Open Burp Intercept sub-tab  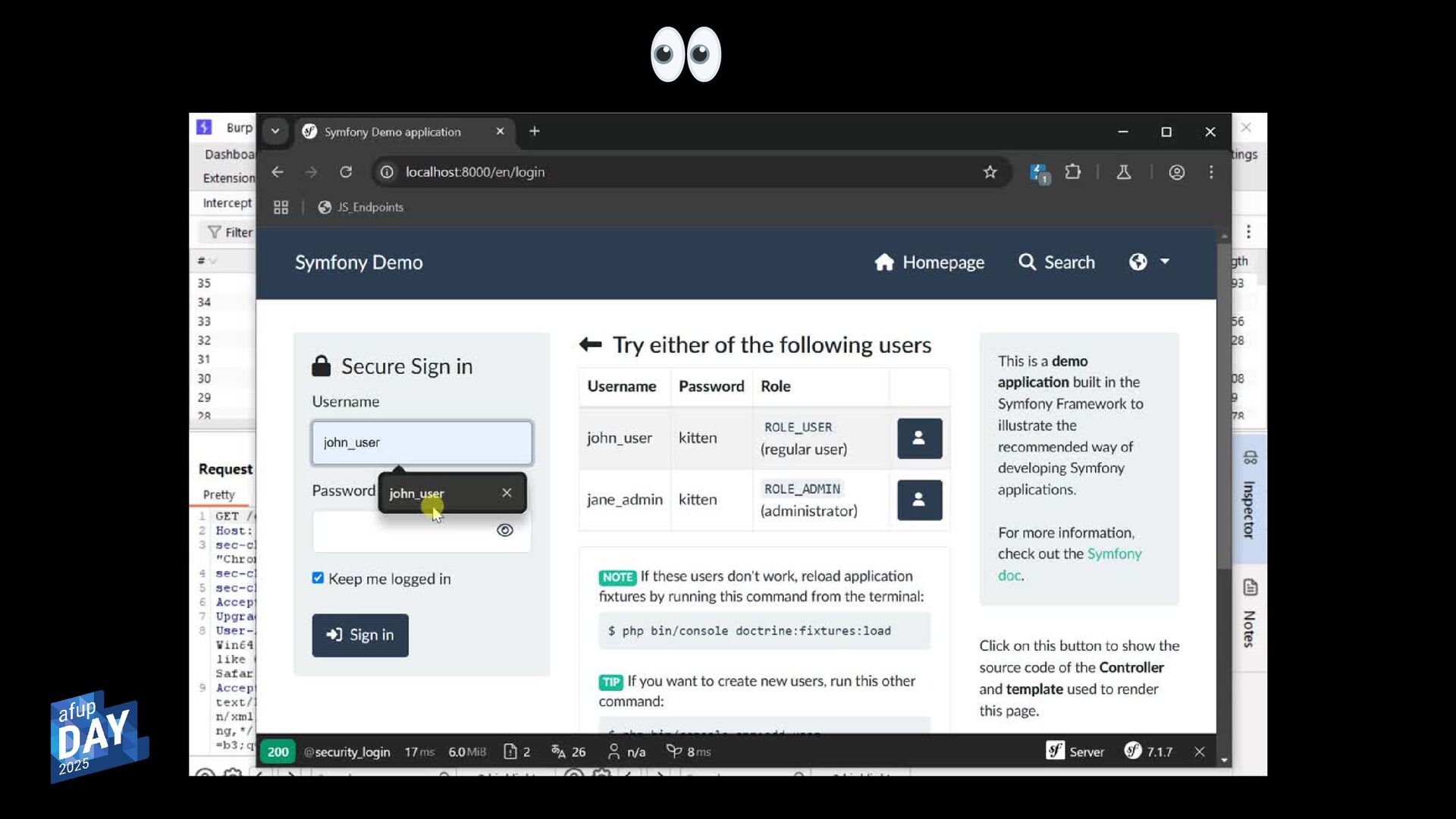(227, 202)
